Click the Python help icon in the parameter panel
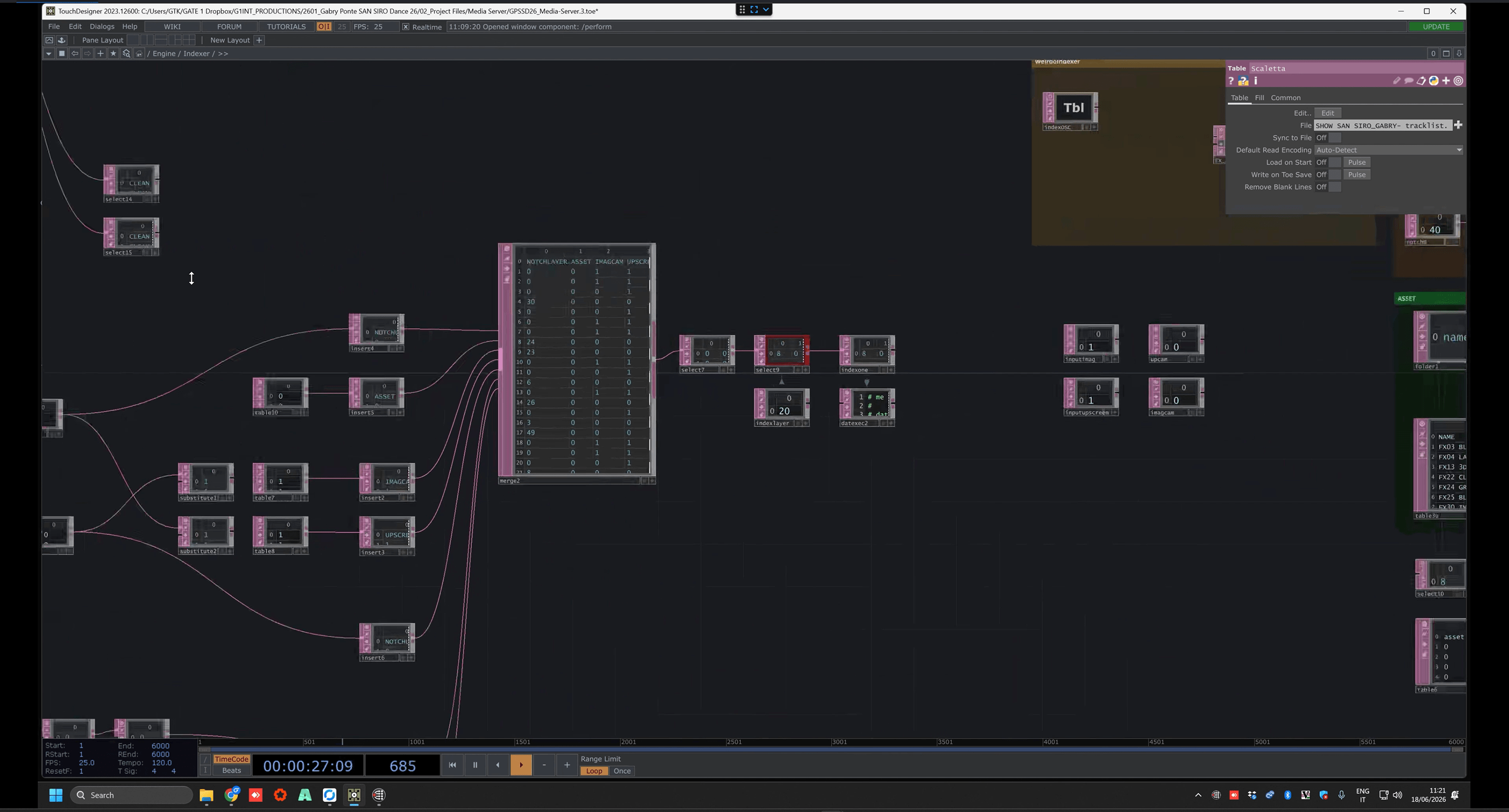The image size is (1509, 812). [x=1243, y=81]
